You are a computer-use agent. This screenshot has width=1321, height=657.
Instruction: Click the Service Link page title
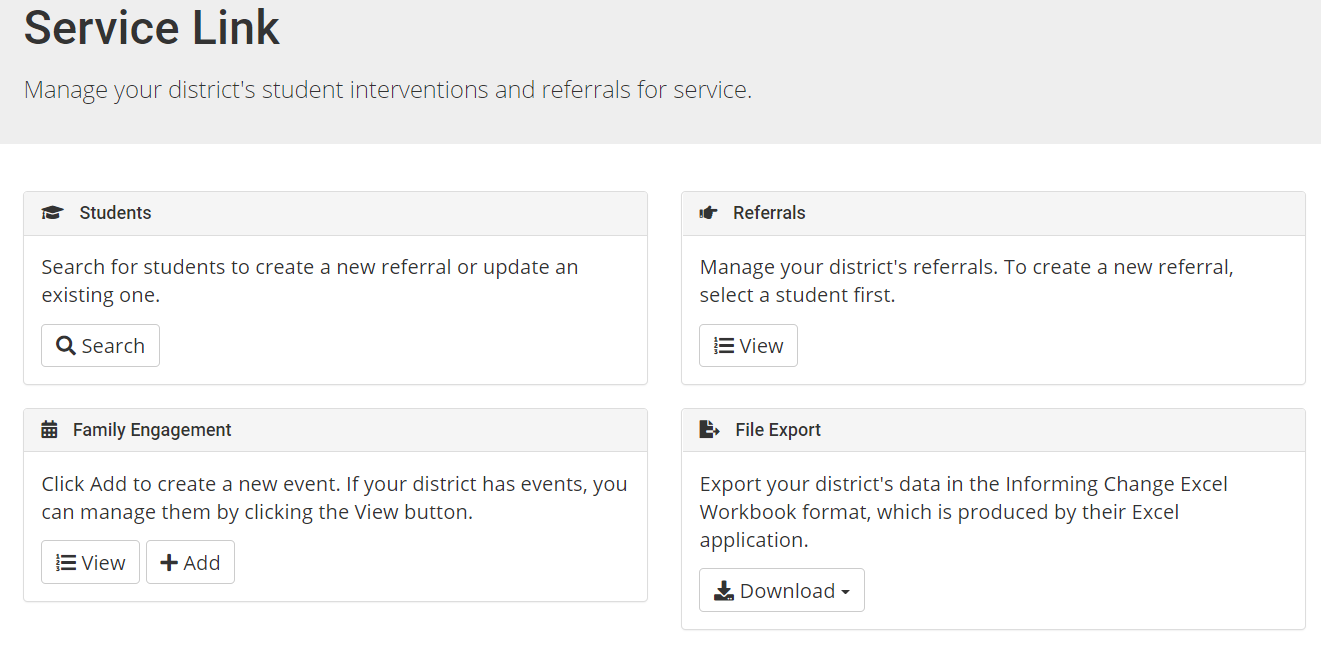[152, 28]
